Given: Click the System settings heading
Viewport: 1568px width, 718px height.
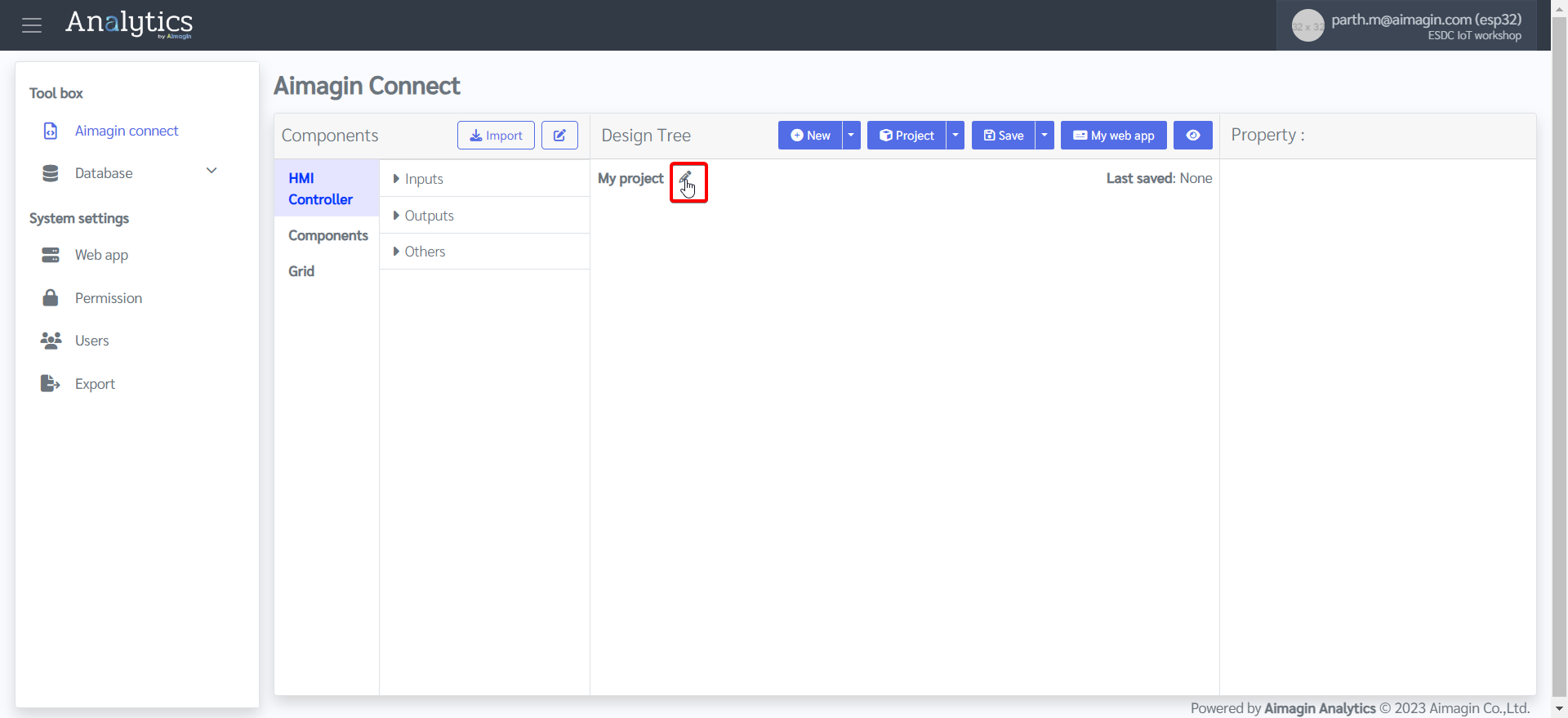Looking at the screenshot, I should pyautogui.click(x=79, y=218).
